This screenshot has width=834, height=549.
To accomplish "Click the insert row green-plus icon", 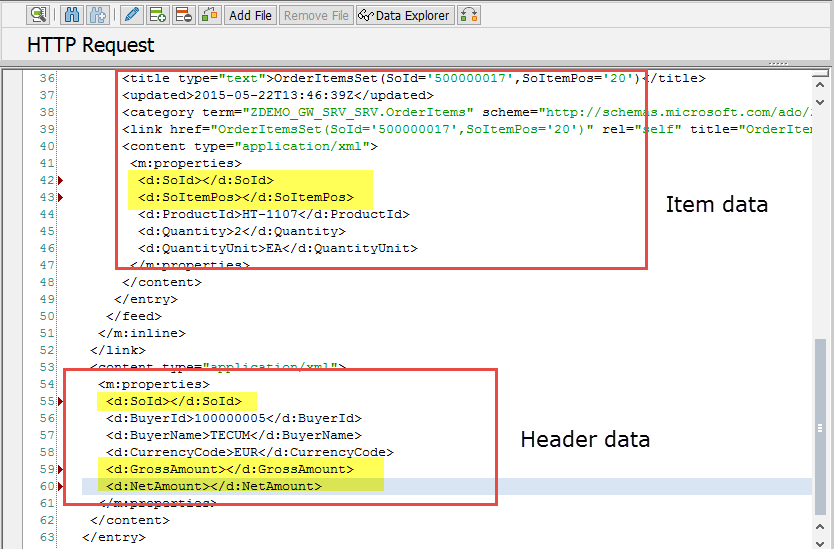I will 157,15.
